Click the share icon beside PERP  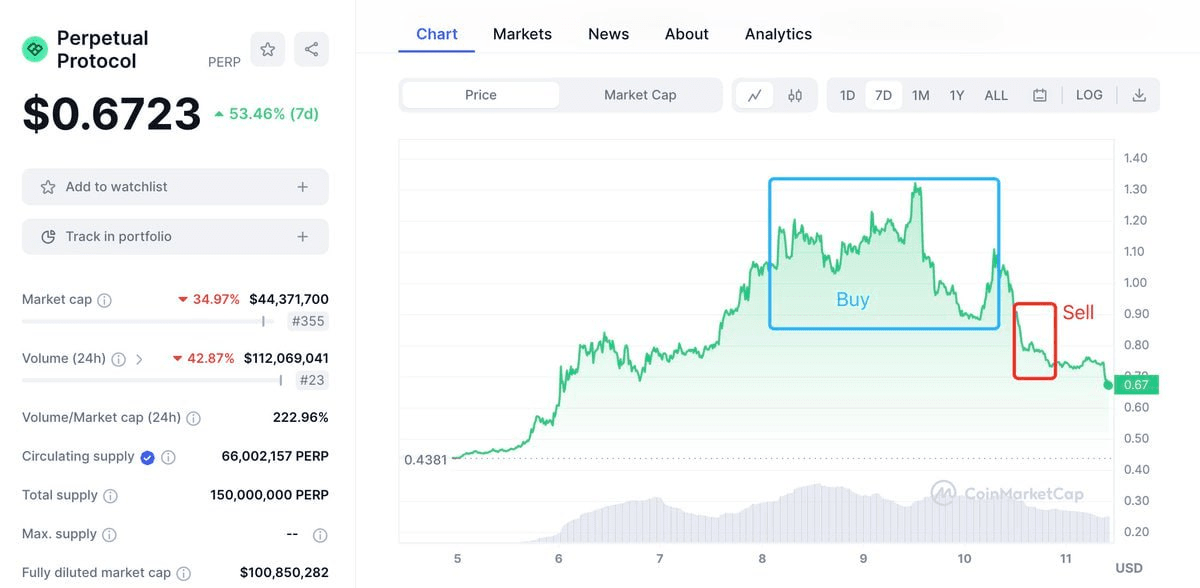coord(311,49)
